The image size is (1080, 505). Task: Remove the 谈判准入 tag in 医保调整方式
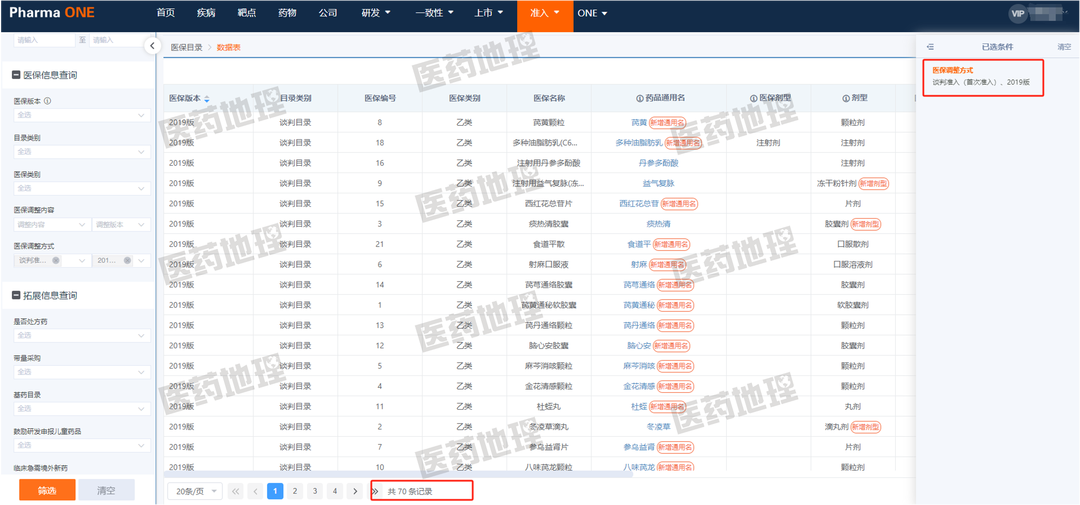[56, 260]
